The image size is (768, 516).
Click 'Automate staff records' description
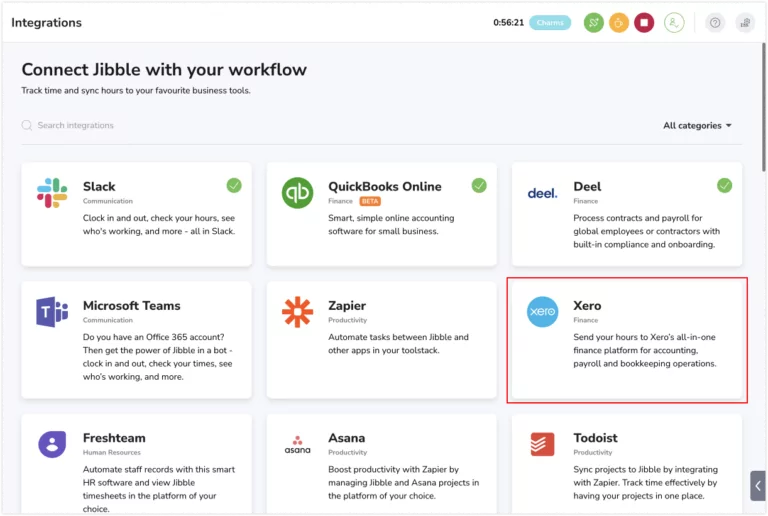point(159,489)
